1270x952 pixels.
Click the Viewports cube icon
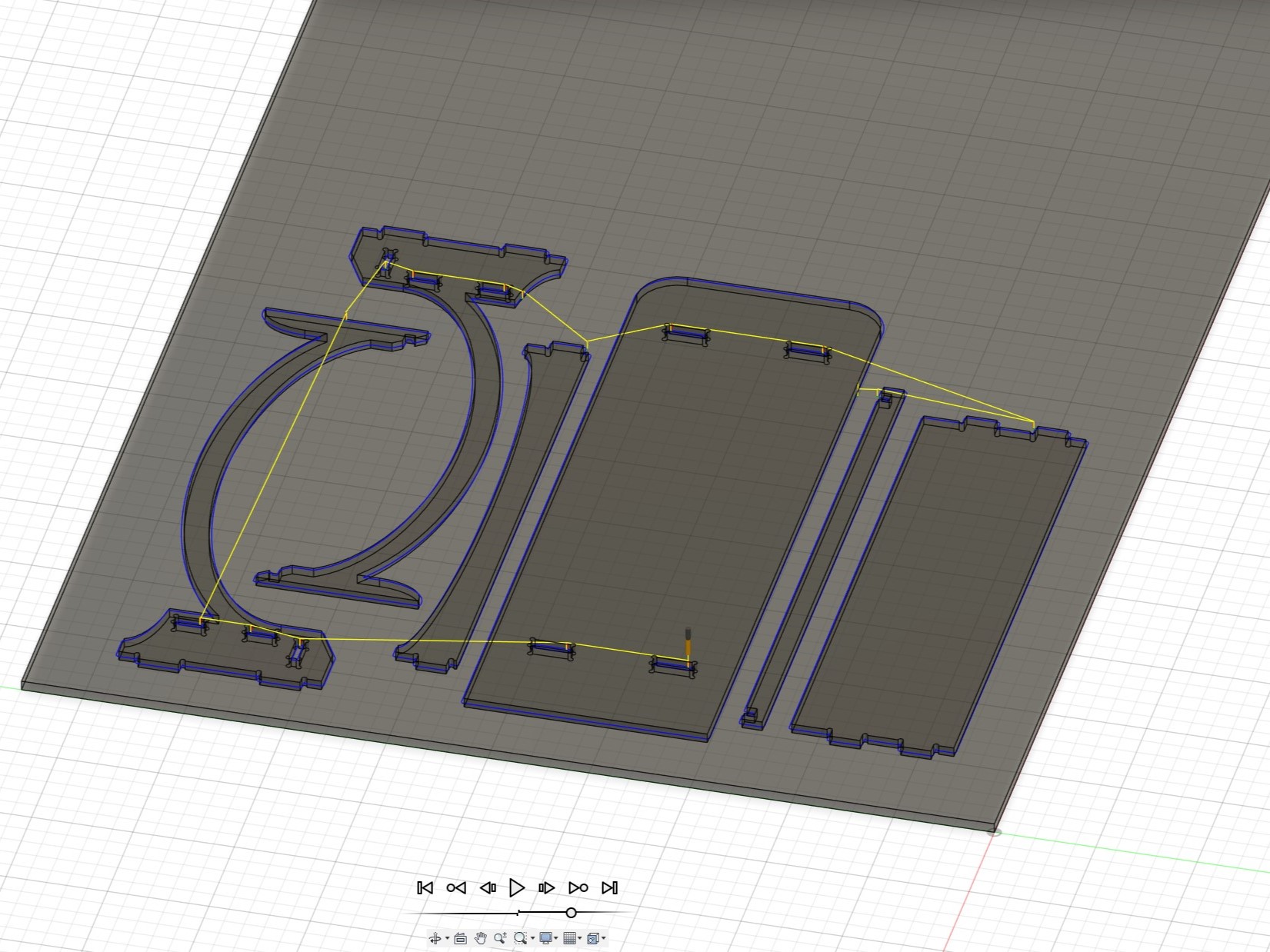tap(592, 938)
